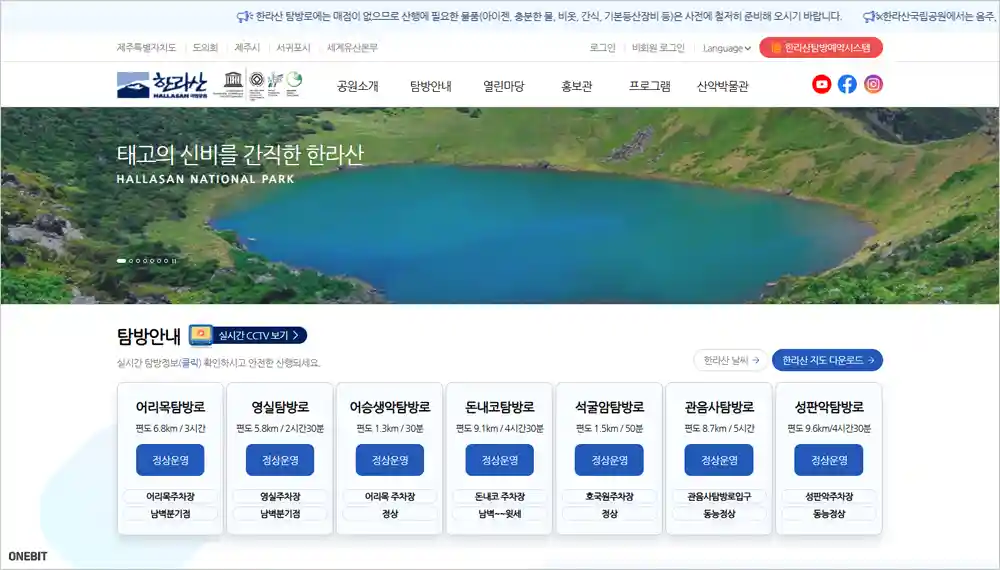
Task: Open the 공원소개 menu
Action: (358, 86)
